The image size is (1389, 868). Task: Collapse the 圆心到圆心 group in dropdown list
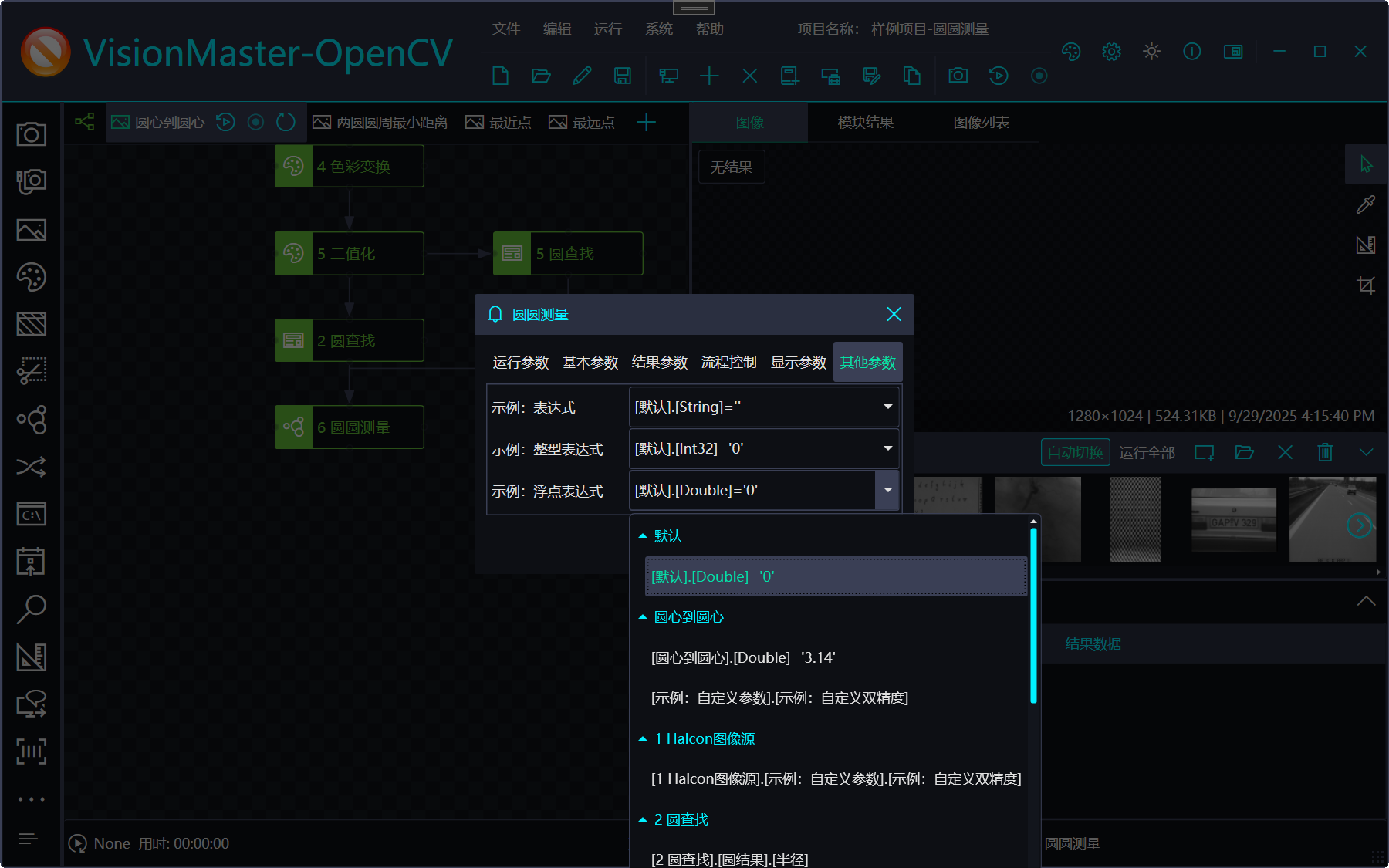click(x=643, y=616)
